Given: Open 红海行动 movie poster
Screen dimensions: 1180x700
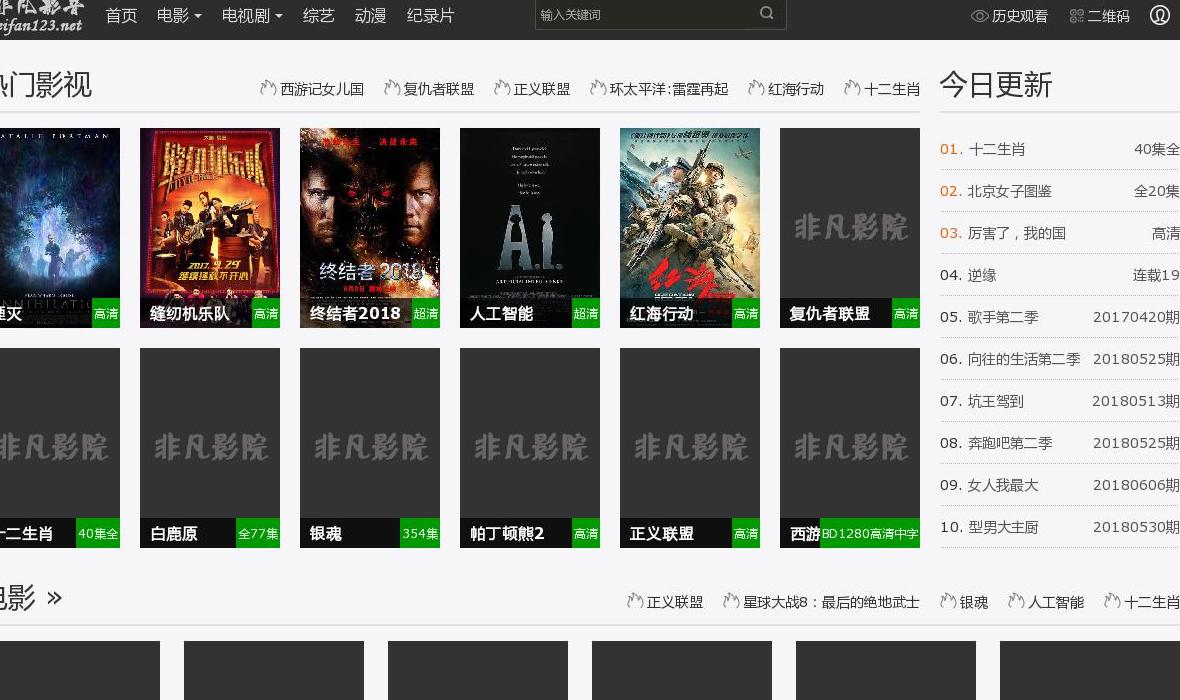Looking at the screenshot, I should pyautogui.click(x=690, y=227).
